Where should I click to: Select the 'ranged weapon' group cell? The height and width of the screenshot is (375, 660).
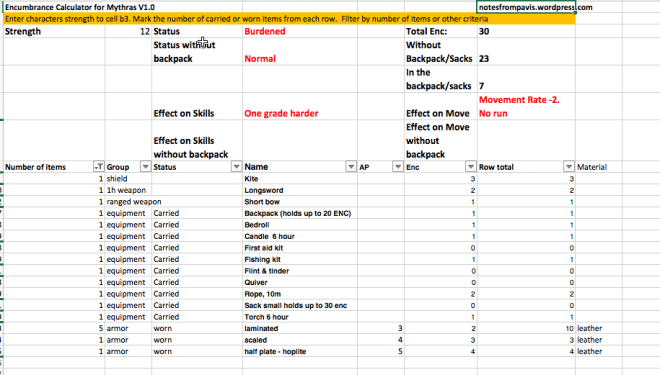coord(128,202)
